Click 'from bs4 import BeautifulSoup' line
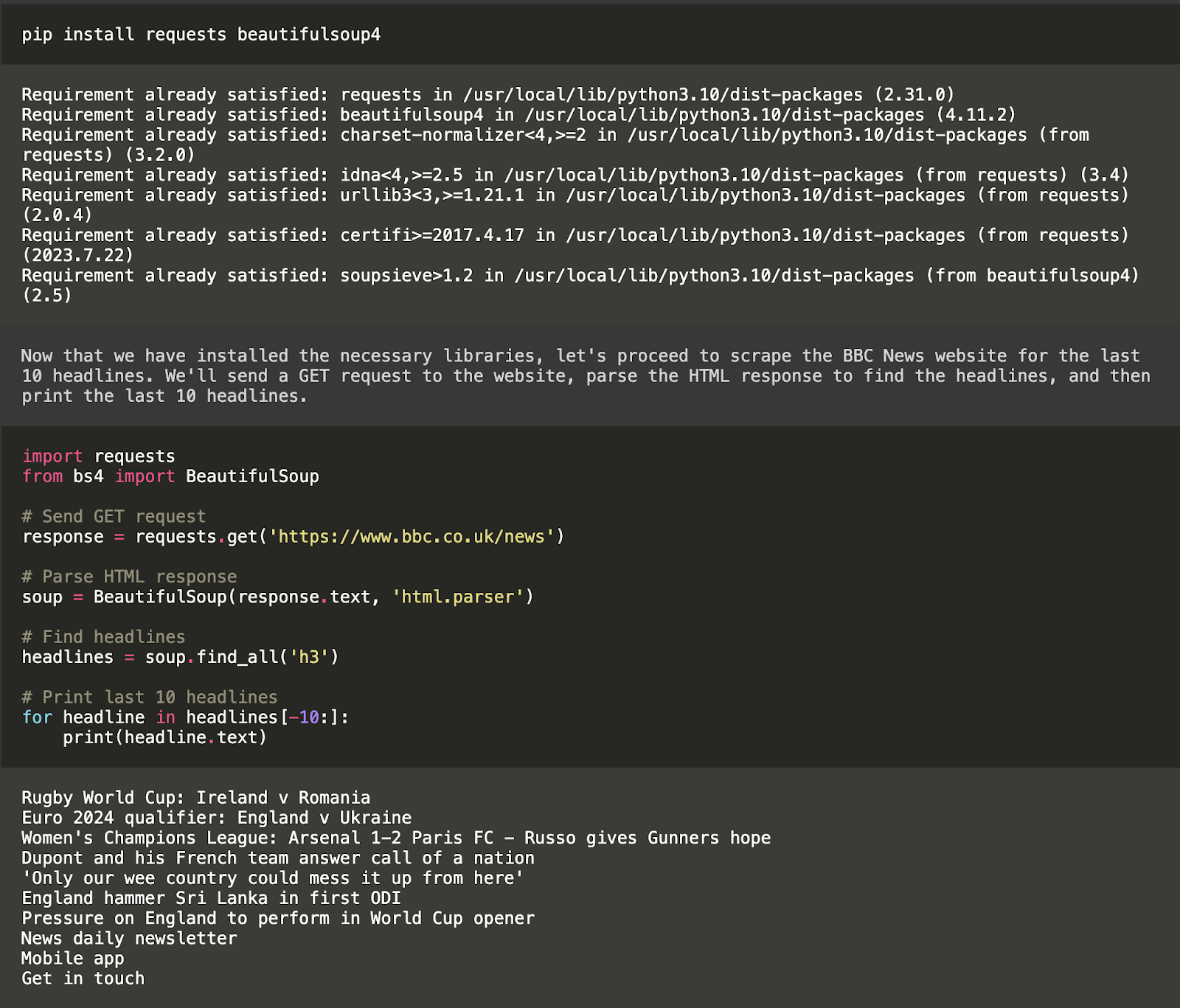Image resolution: width=1180 pixels, height=1008 pixels. tap(170, 476)
